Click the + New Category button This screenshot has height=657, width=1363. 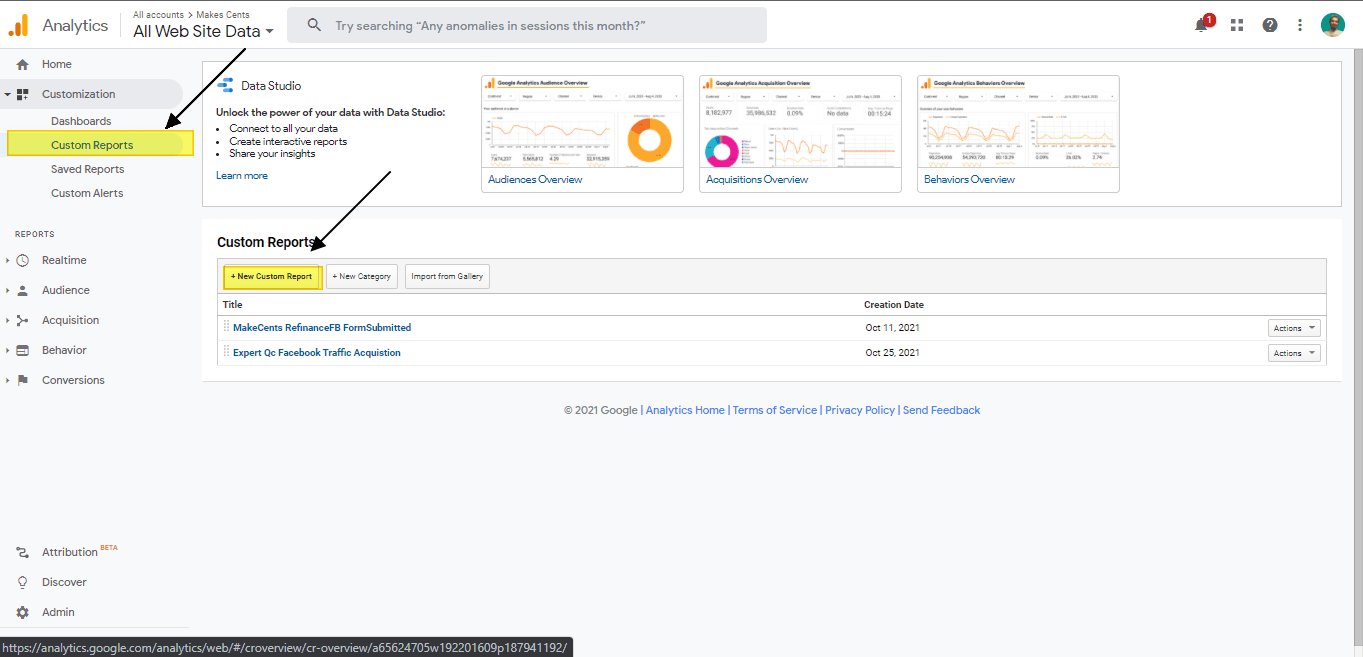pyautogui.click(x=362, y=276)
